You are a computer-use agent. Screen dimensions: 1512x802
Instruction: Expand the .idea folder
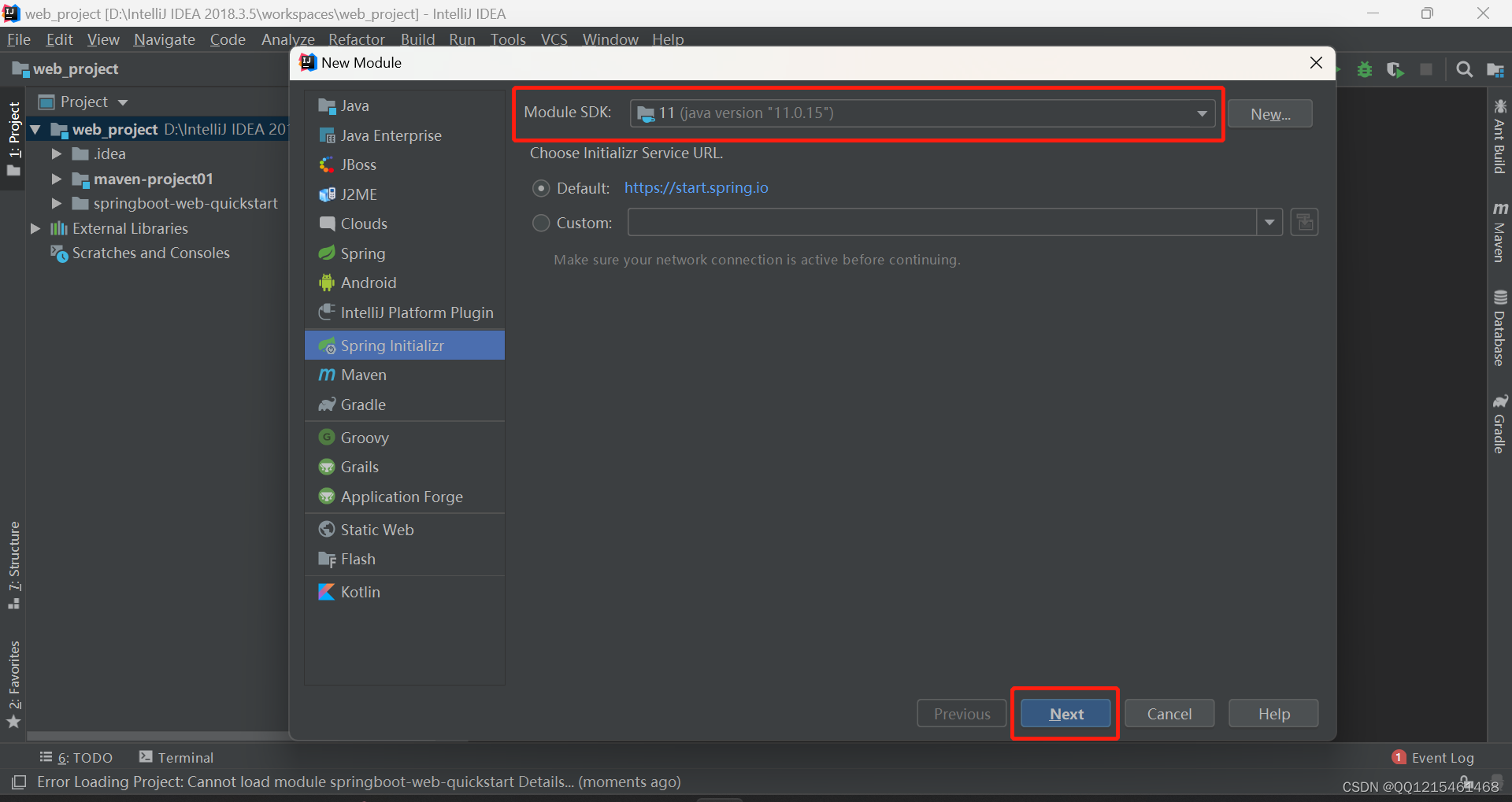57,154
